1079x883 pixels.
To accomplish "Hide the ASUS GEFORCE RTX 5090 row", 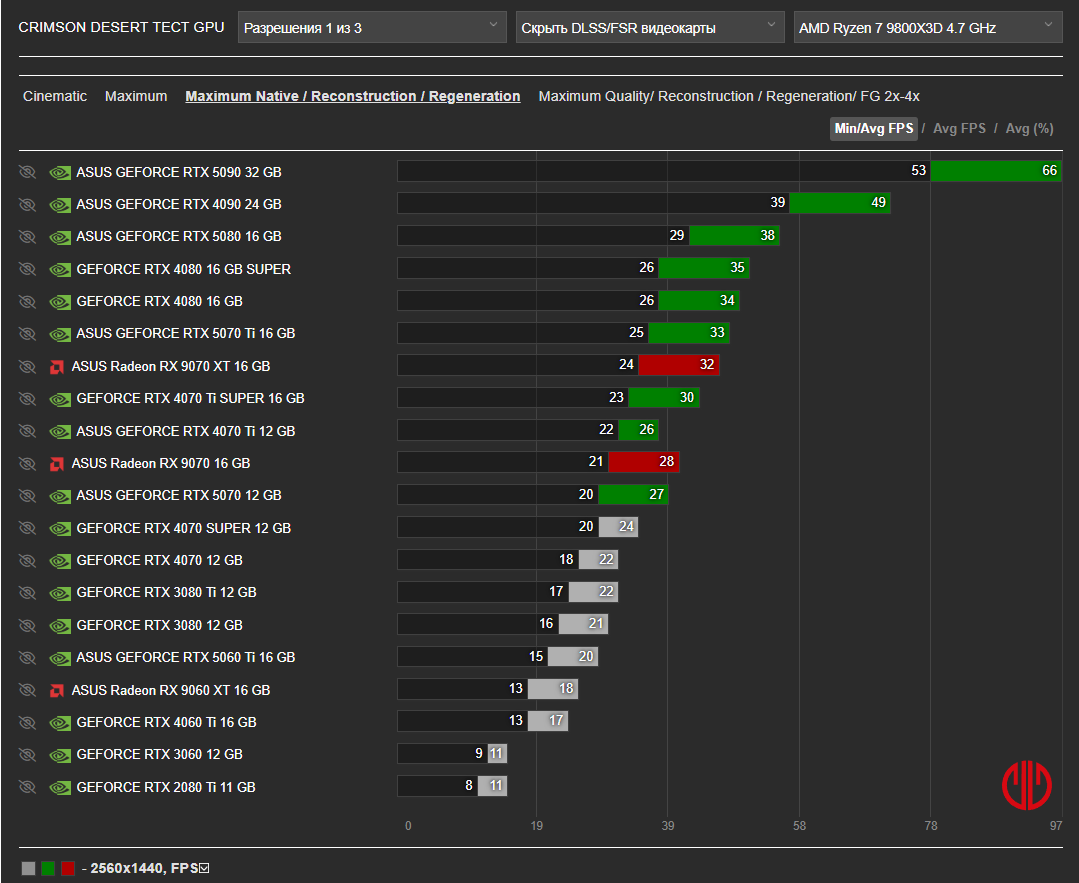I will [28, 172].
